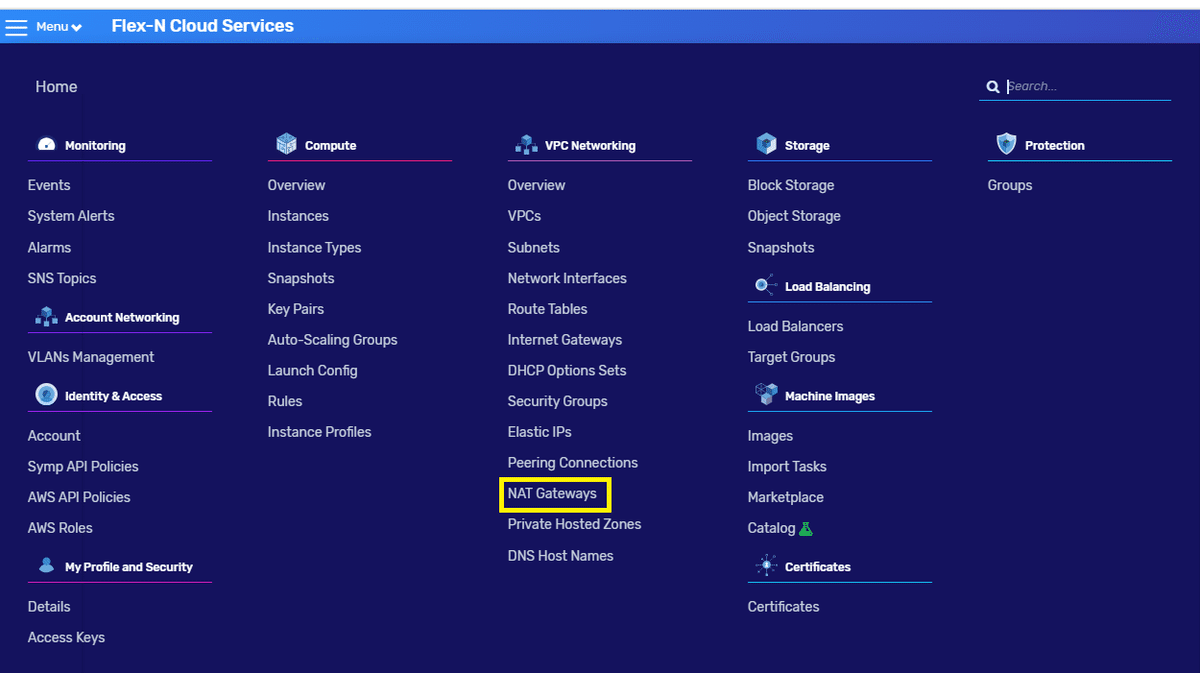Image resolution: width=1200 pixels, height=673 pixels.
Task: Click the Protection shield icon
Action: 1006,145
